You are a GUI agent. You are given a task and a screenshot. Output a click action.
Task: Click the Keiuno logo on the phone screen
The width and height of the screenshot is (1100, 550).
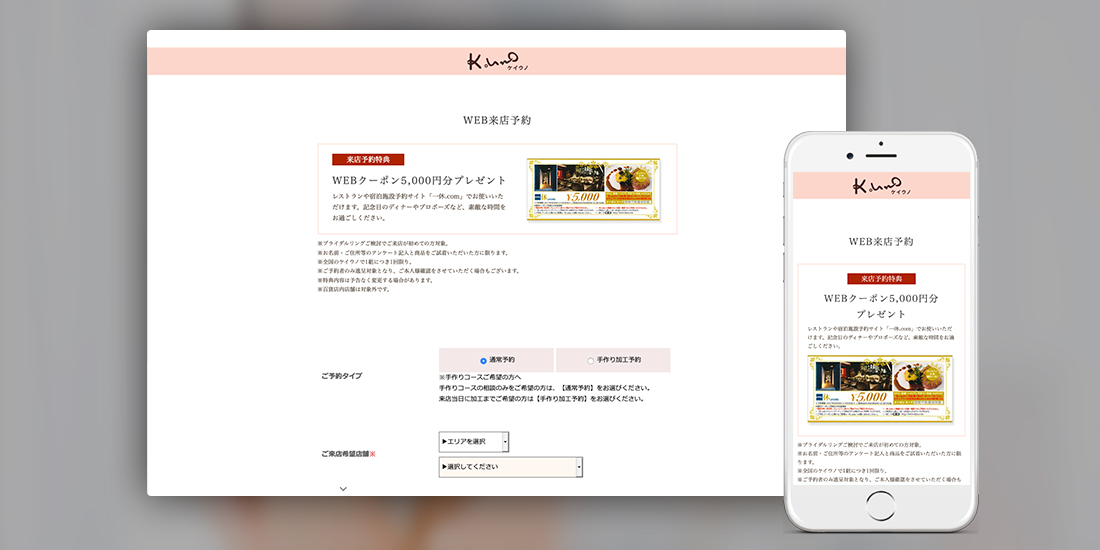[881, 186]
